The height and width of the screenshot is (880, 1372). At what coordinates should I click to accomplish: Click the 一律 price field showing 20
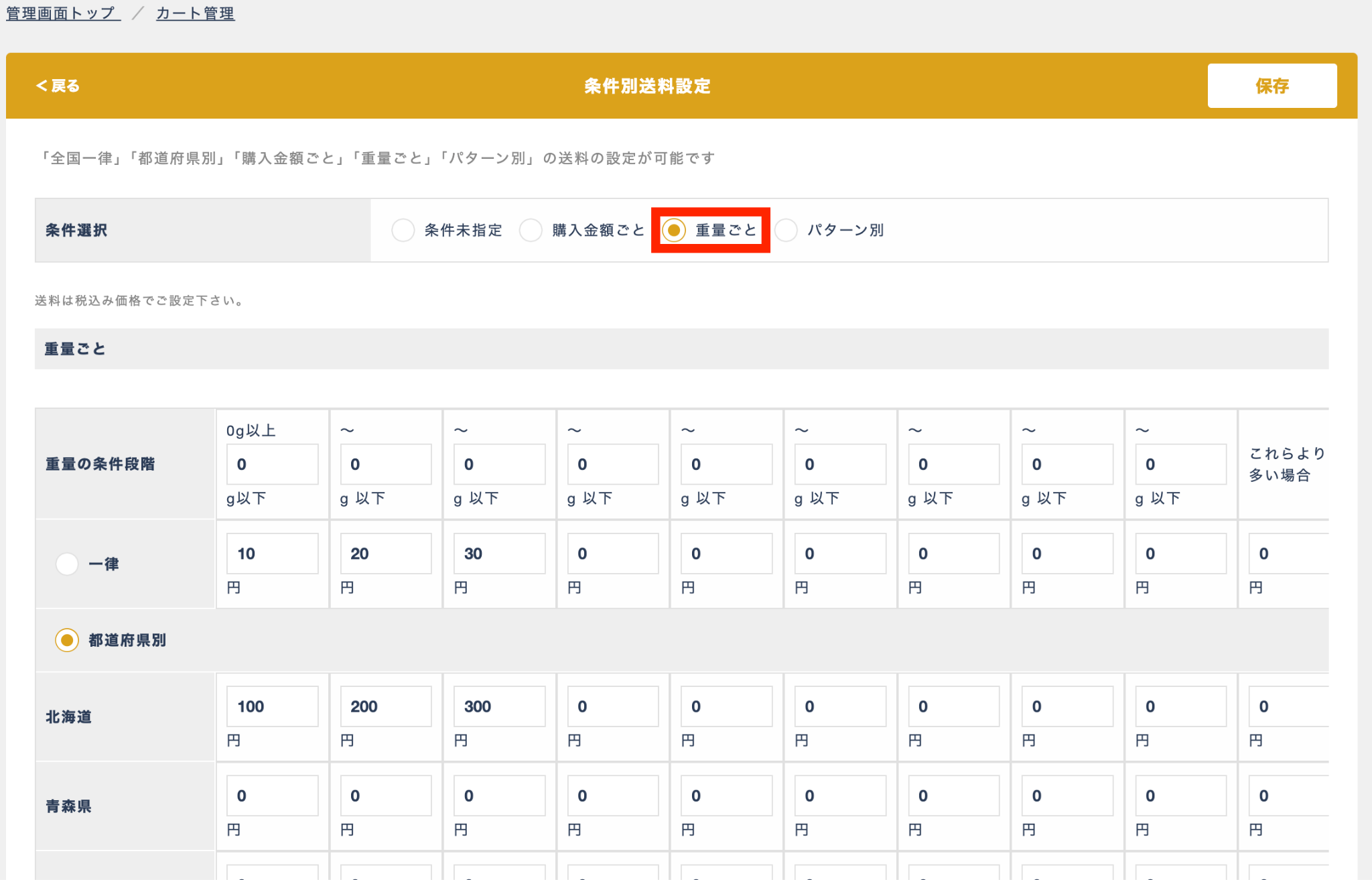[x=386, y=554]
